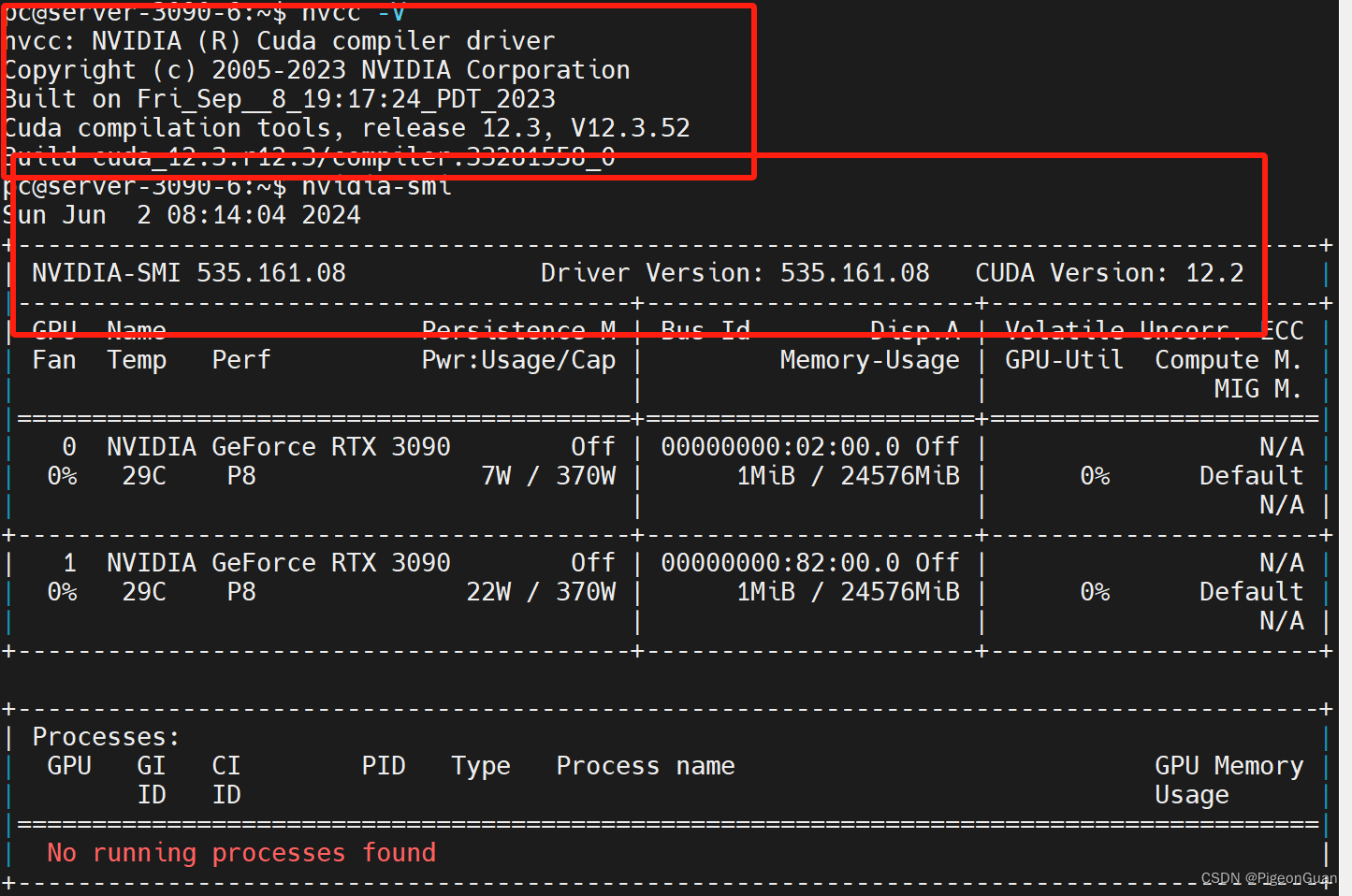Click the 'Type' column header
The width and height of the screenshot is (1352, 896).
481,767
